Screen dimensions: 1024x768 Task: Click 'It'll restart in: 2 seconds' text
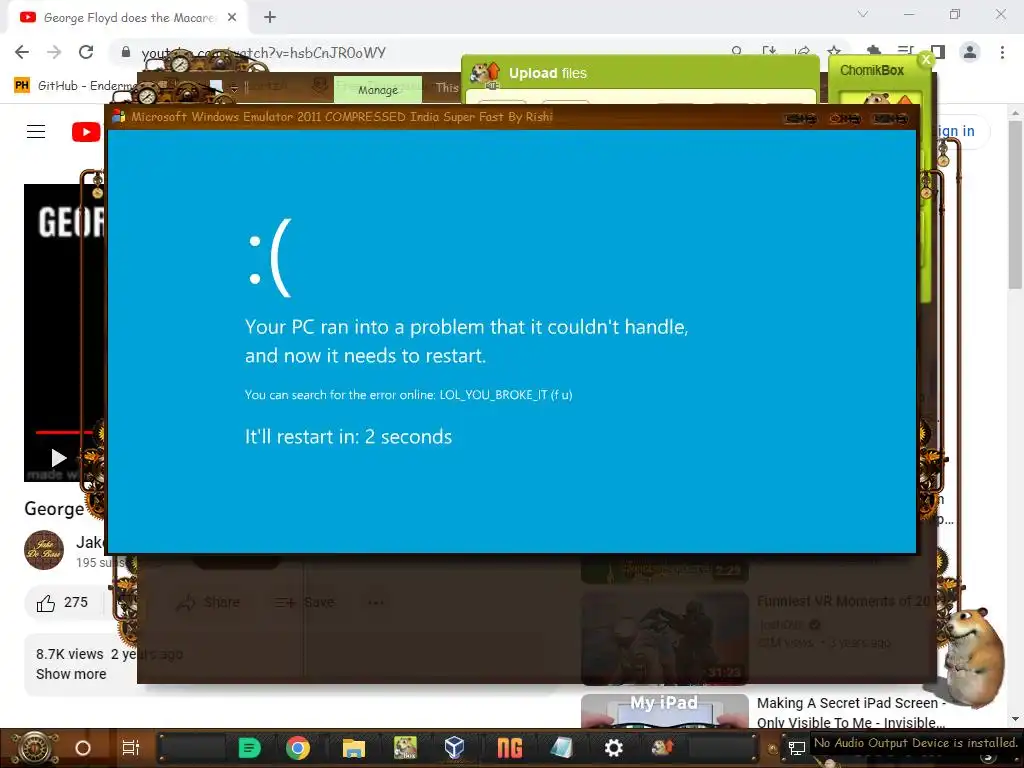[x=348, y=436]
